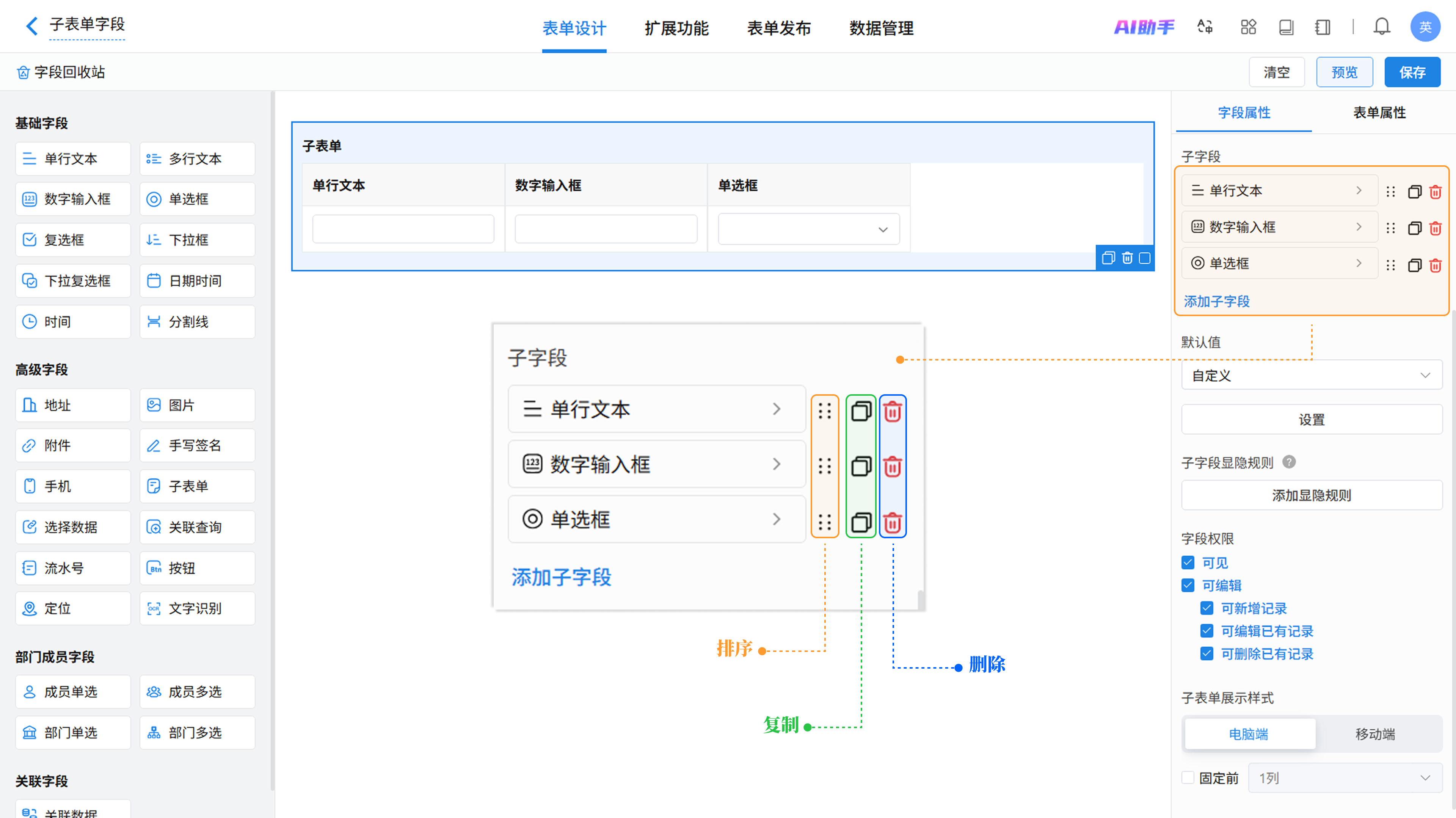Click the drag-sort handle for the 单选框 subfield

1390,265
